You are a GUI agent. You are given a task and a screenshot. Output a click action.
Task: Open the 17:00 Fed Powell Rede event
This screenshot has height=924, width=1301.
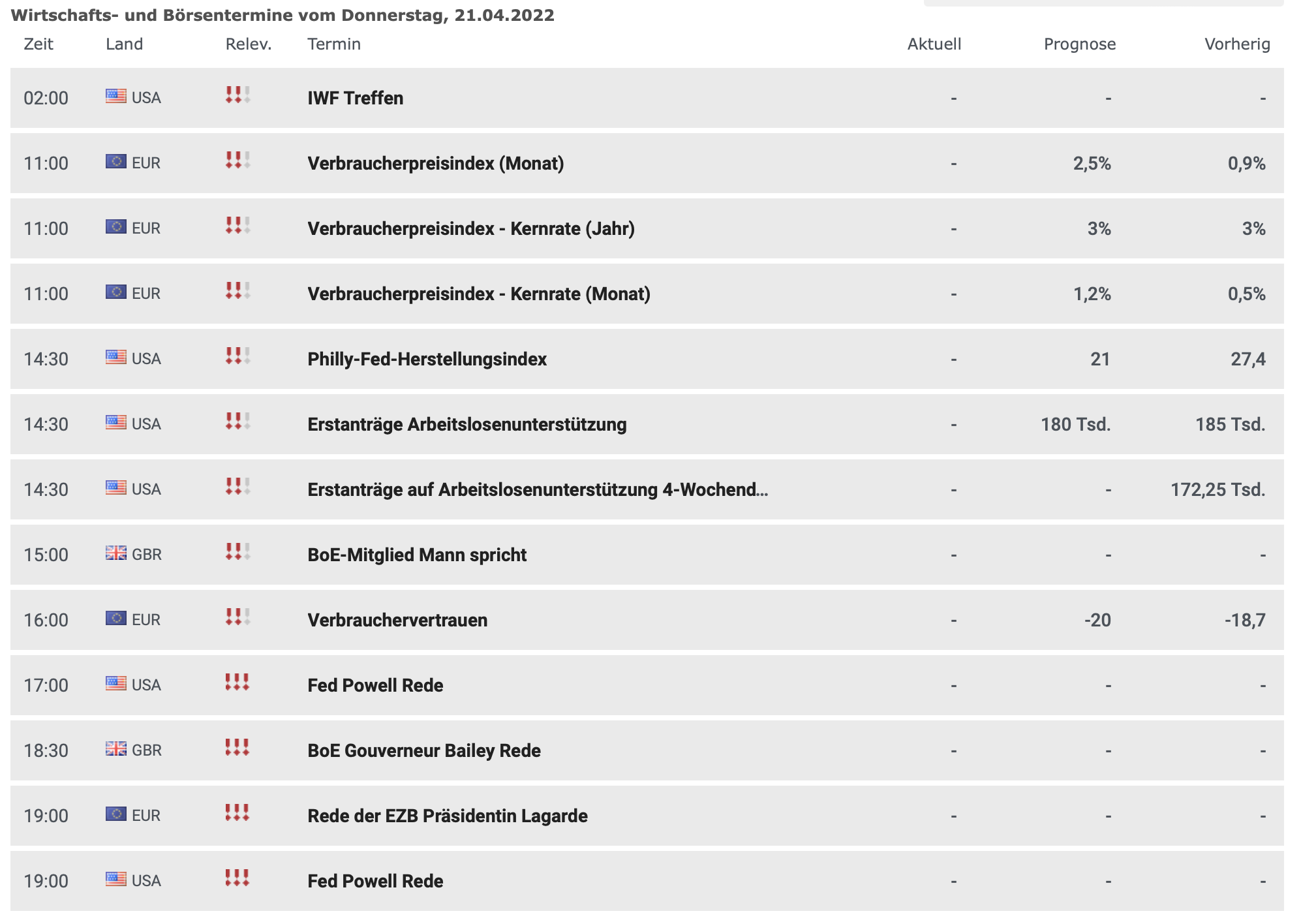375,685
